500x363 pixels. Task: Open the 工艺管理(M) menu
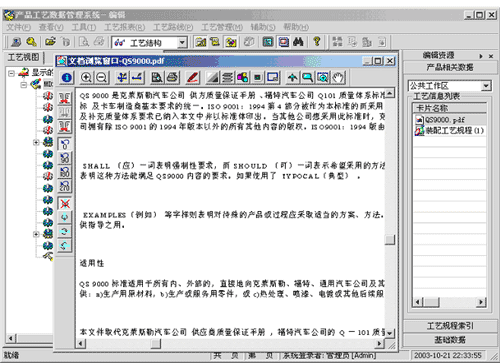(x=222, y=27)
